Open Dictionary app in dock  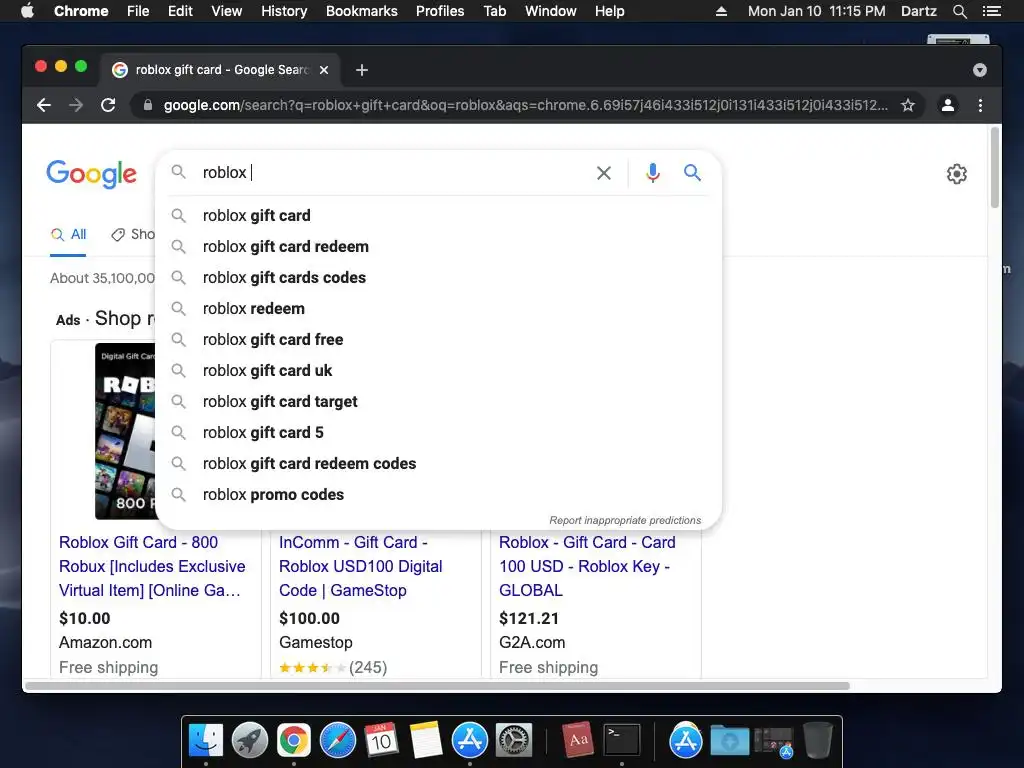(x=577, y=740)
